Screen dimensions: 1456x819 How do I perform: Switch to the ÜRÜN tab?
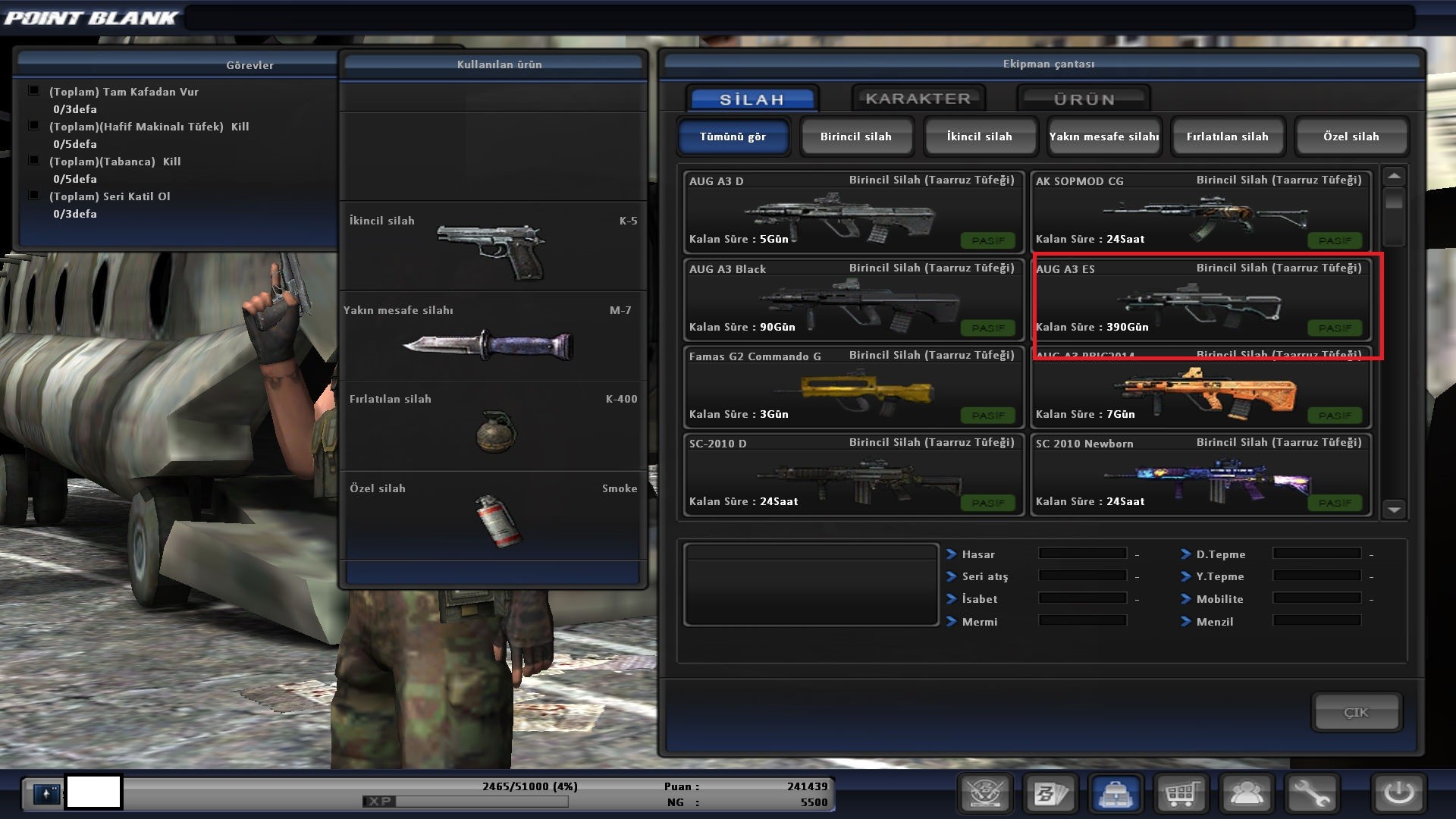coord(1084,99)
